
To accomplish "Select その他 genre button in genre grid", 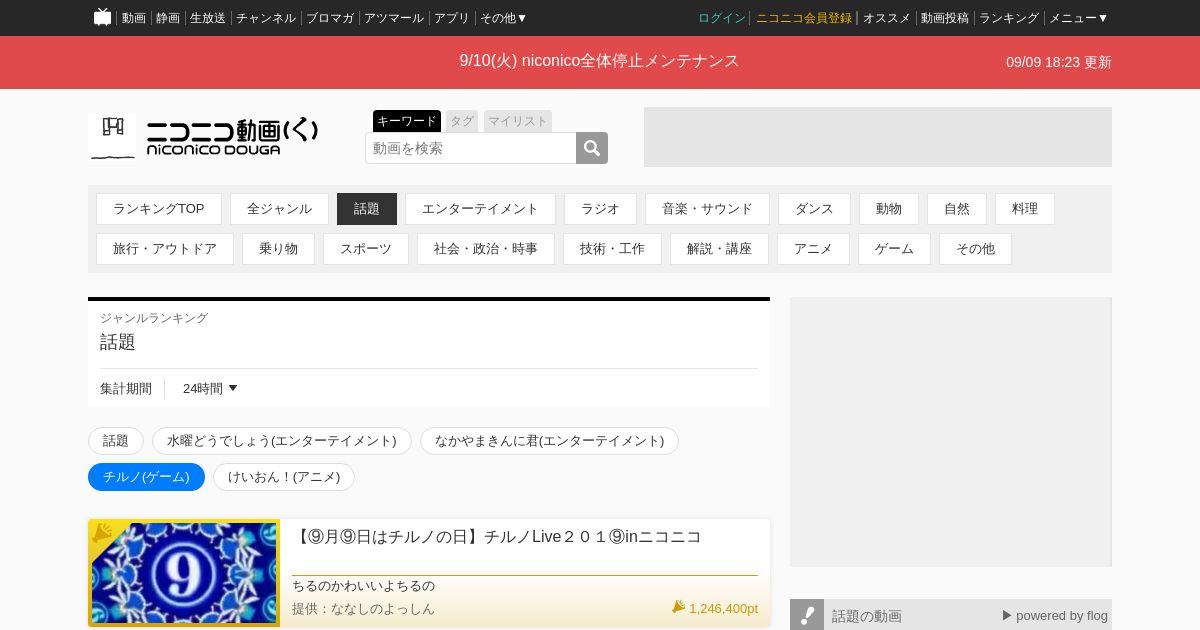I will (x=975, y=249).
